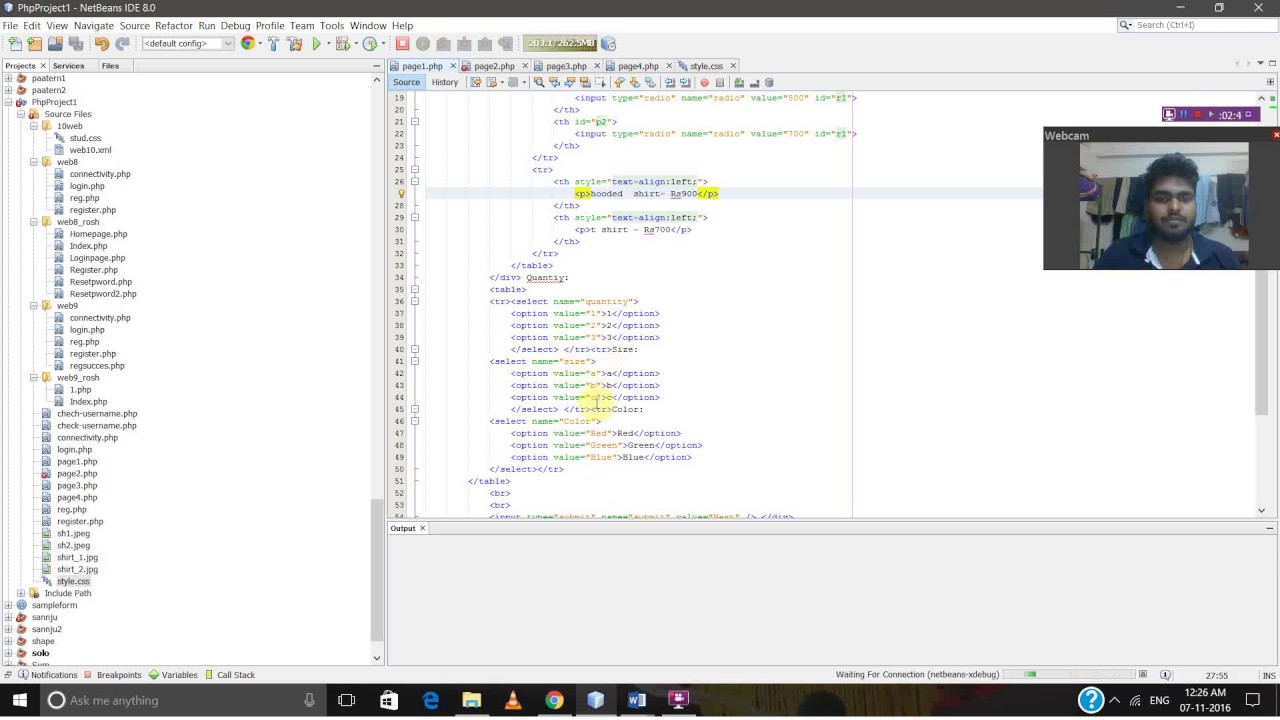
Task: Click the Shift Line Right icon
Action: [685, 82]
